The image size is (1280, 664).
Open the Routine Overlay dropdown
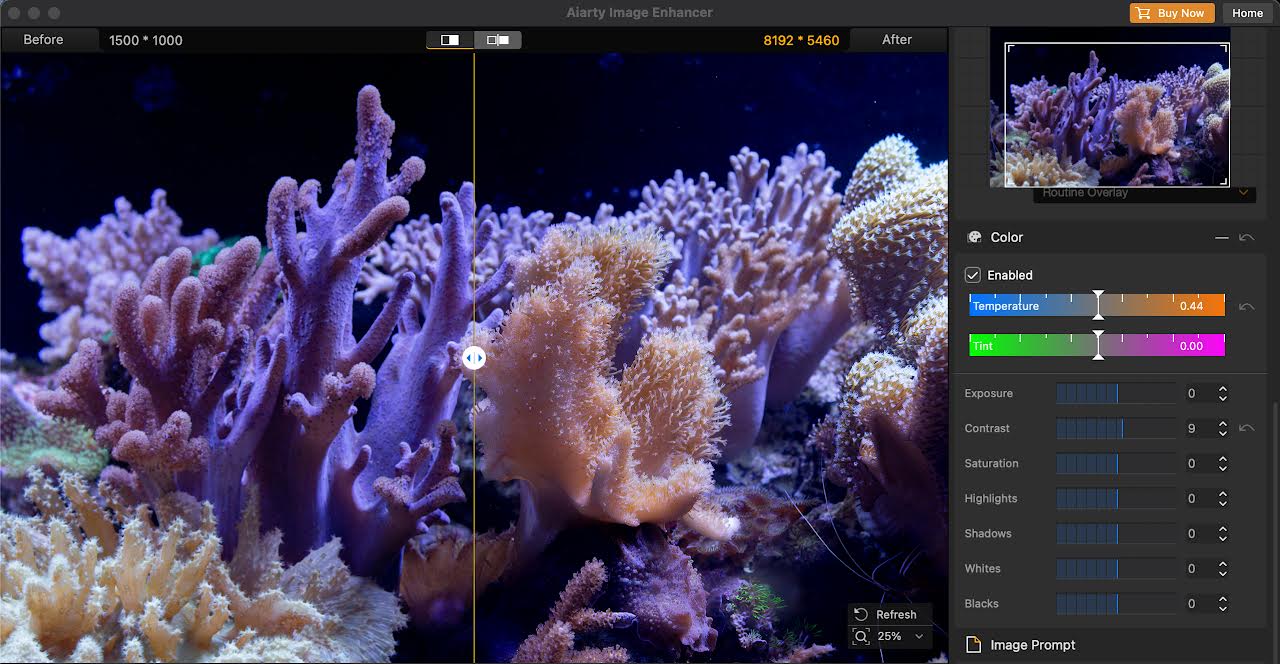1244,192
